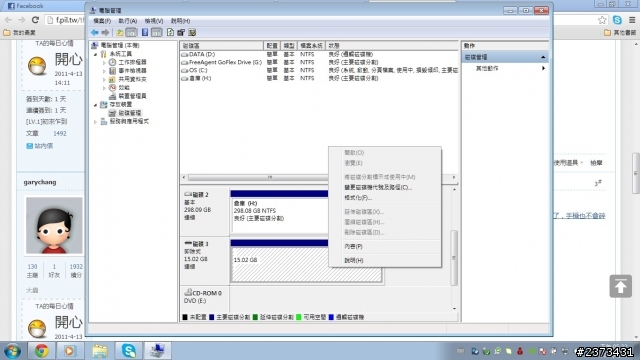This screenshot has width=640, height=360.
Task: Collapse the 存放裝置 tree node
Action: tap(96, 105)
